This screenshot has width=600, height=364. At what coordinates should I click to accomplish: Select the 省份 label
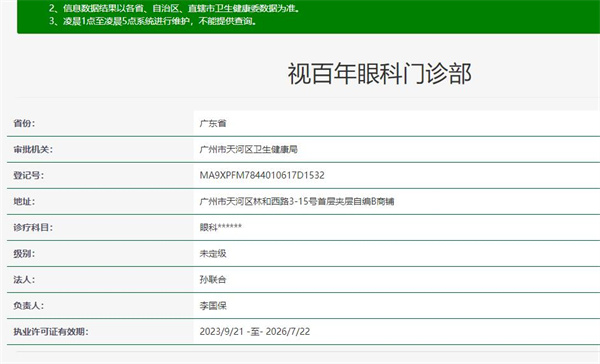[x=24, y=123]
